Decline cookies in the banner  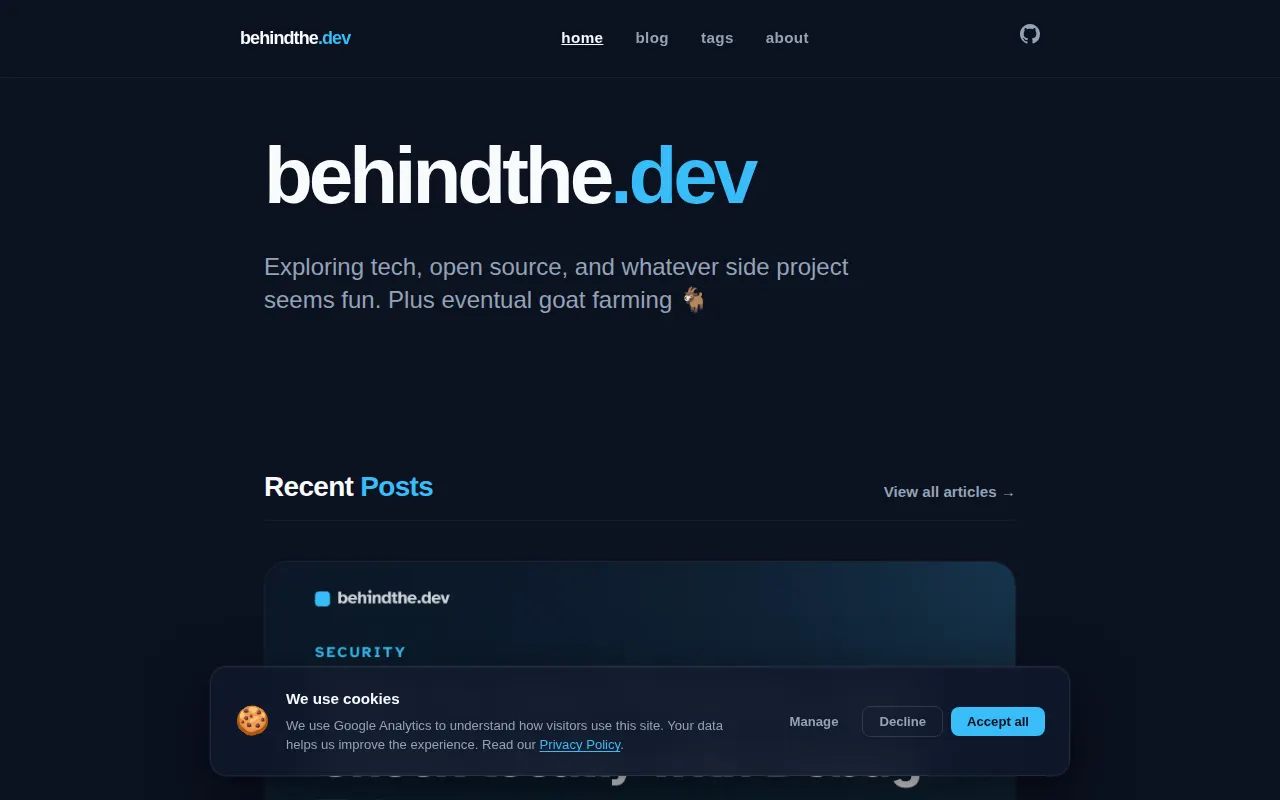[x=902, y=721]
